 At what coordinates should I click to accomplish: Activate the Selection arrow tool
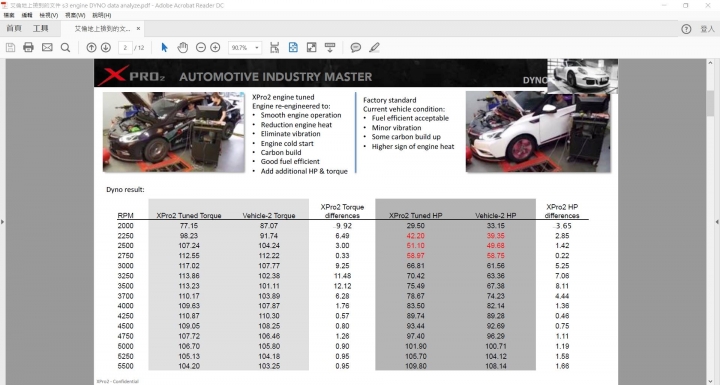pos(164,47)
